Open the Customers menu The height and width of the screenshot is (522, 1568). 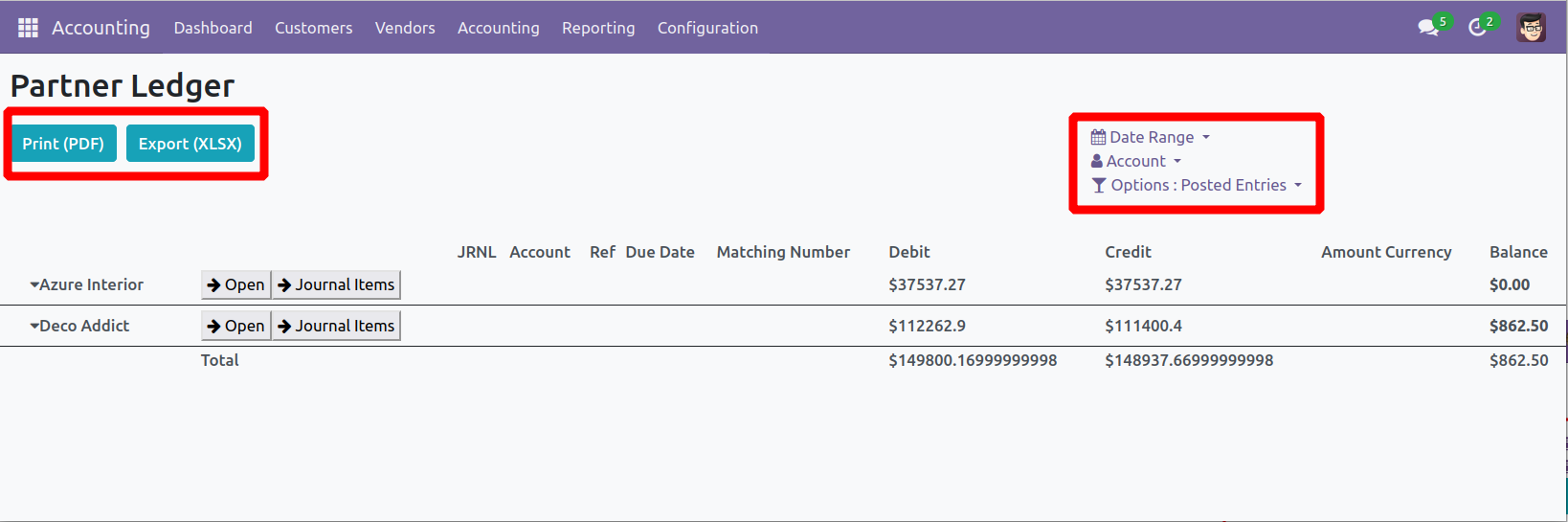tap(313, 28)
